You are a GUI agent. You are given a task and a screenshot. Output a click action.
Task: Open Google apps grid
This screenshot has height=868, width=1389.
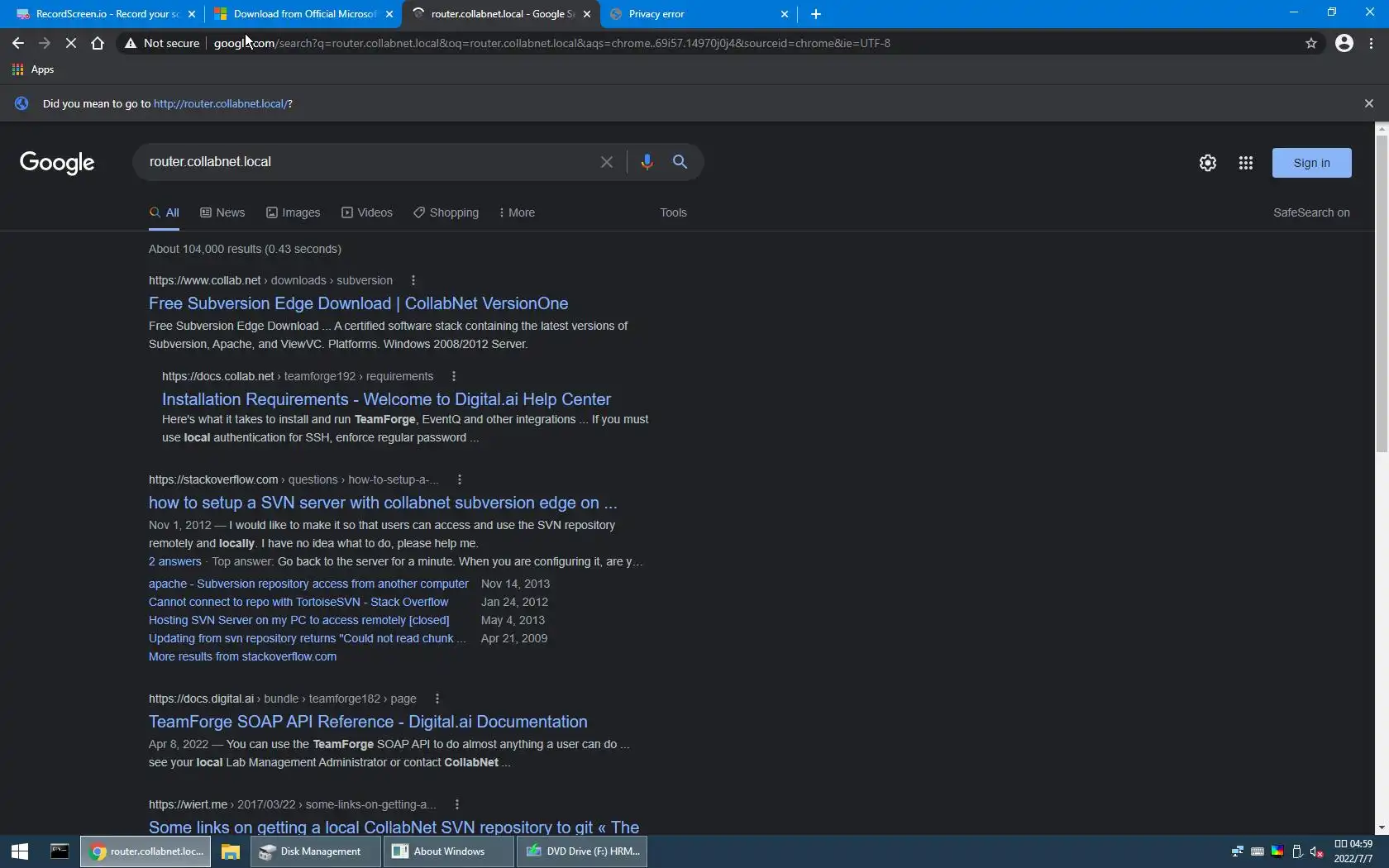tap(1246, 163)
